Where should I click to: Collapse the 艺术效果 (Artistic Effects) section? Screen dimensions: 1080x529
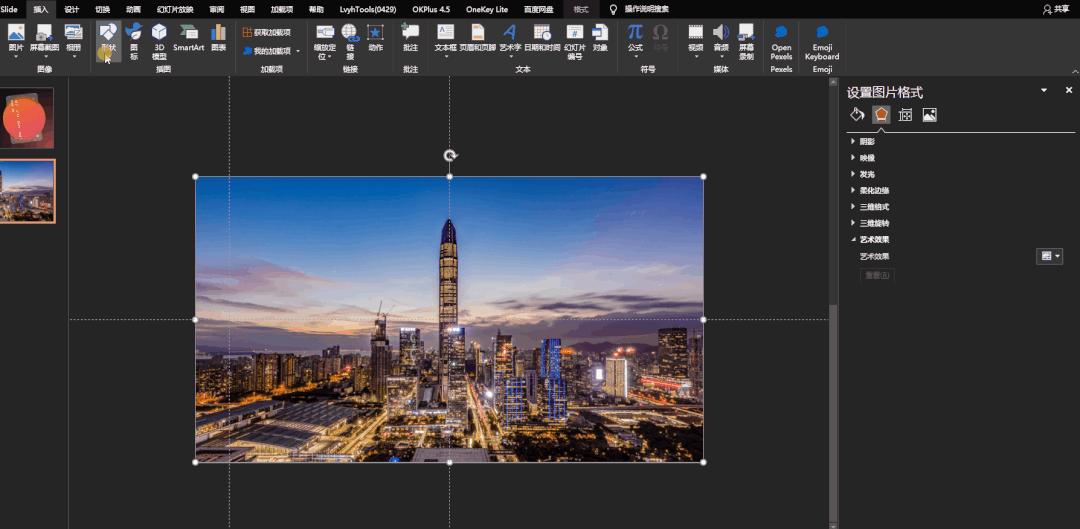click(874, 240)
